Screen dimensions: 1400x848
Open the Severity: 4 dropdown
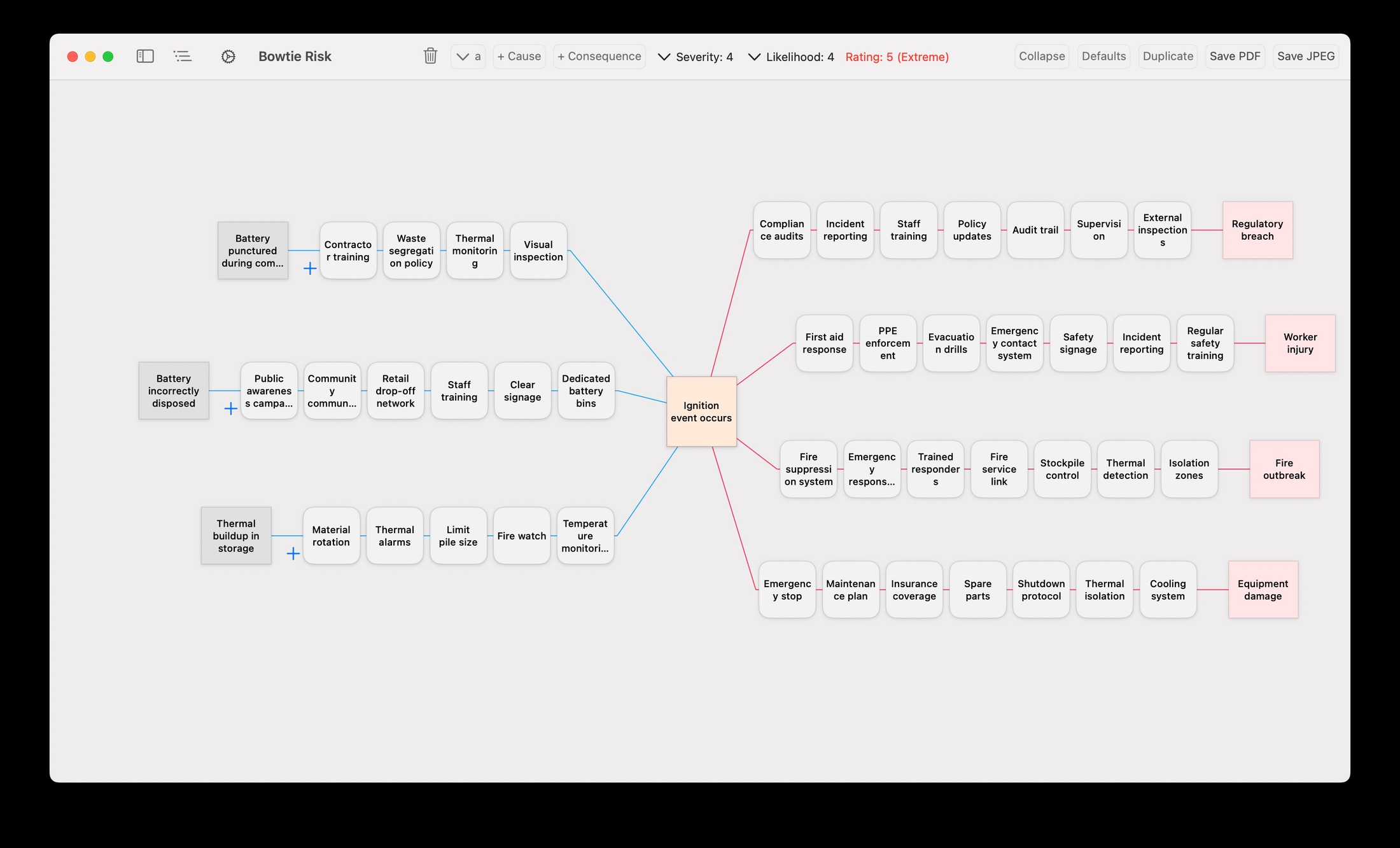coord(695,57)
